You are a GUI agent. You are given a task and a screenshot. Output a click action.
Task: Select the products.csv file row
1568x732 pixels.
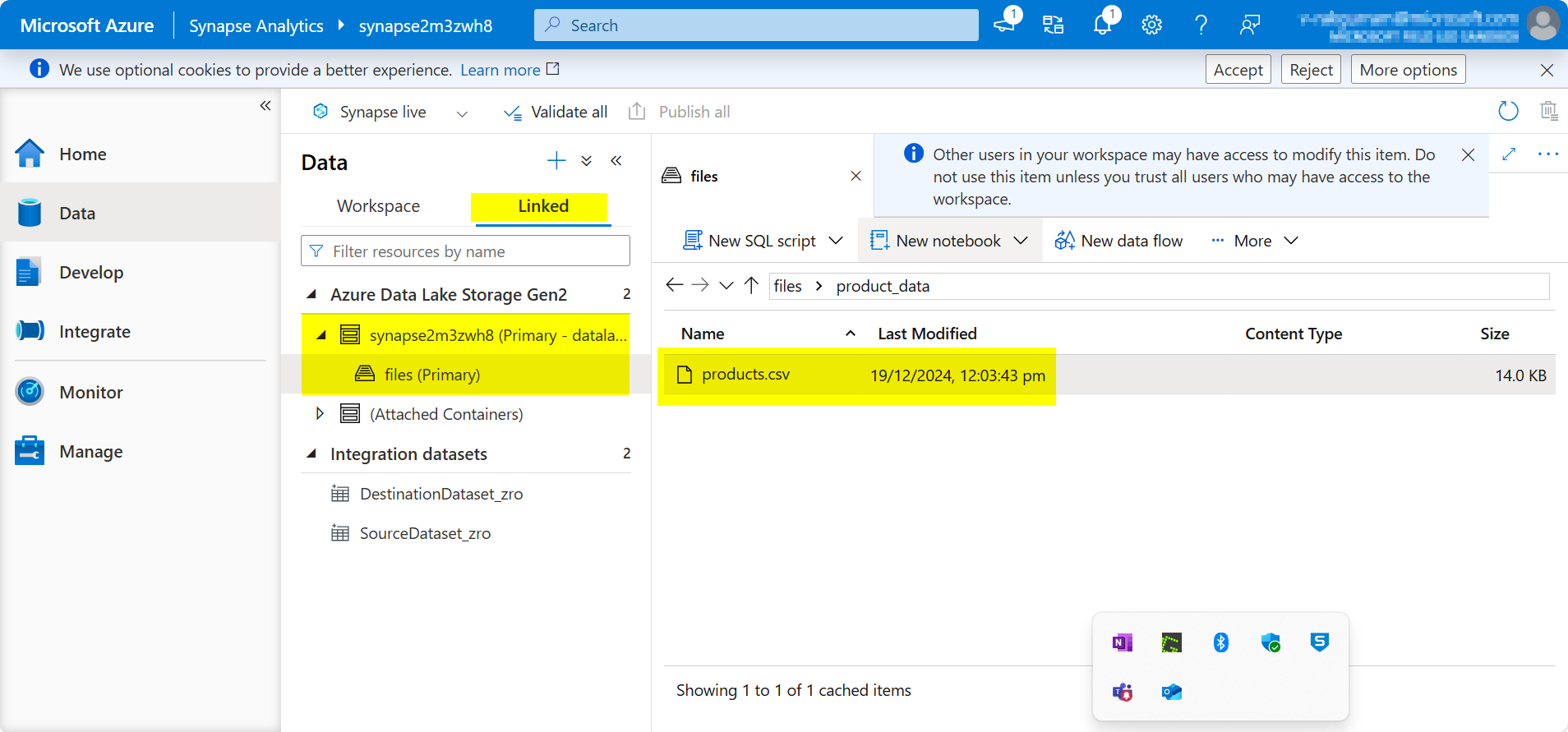pyautogui.click(x=1109, y=375)
